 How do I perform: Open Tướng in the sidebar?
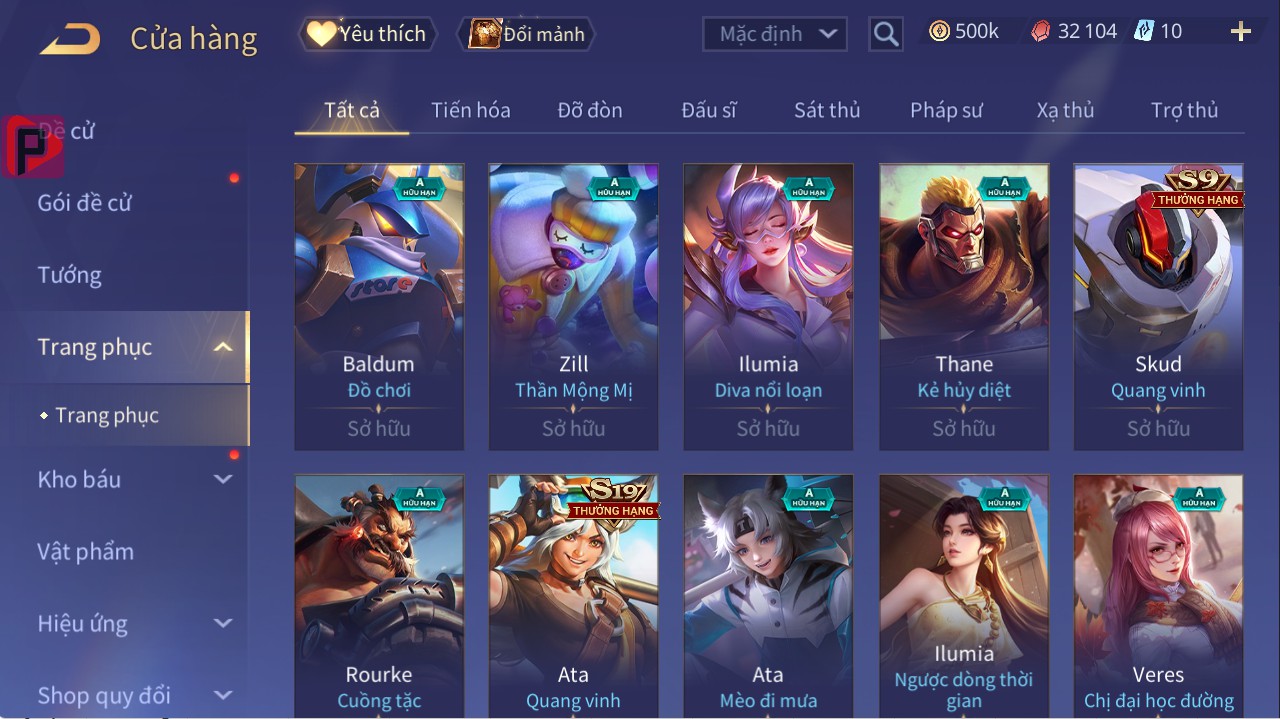tap(70, 275)
